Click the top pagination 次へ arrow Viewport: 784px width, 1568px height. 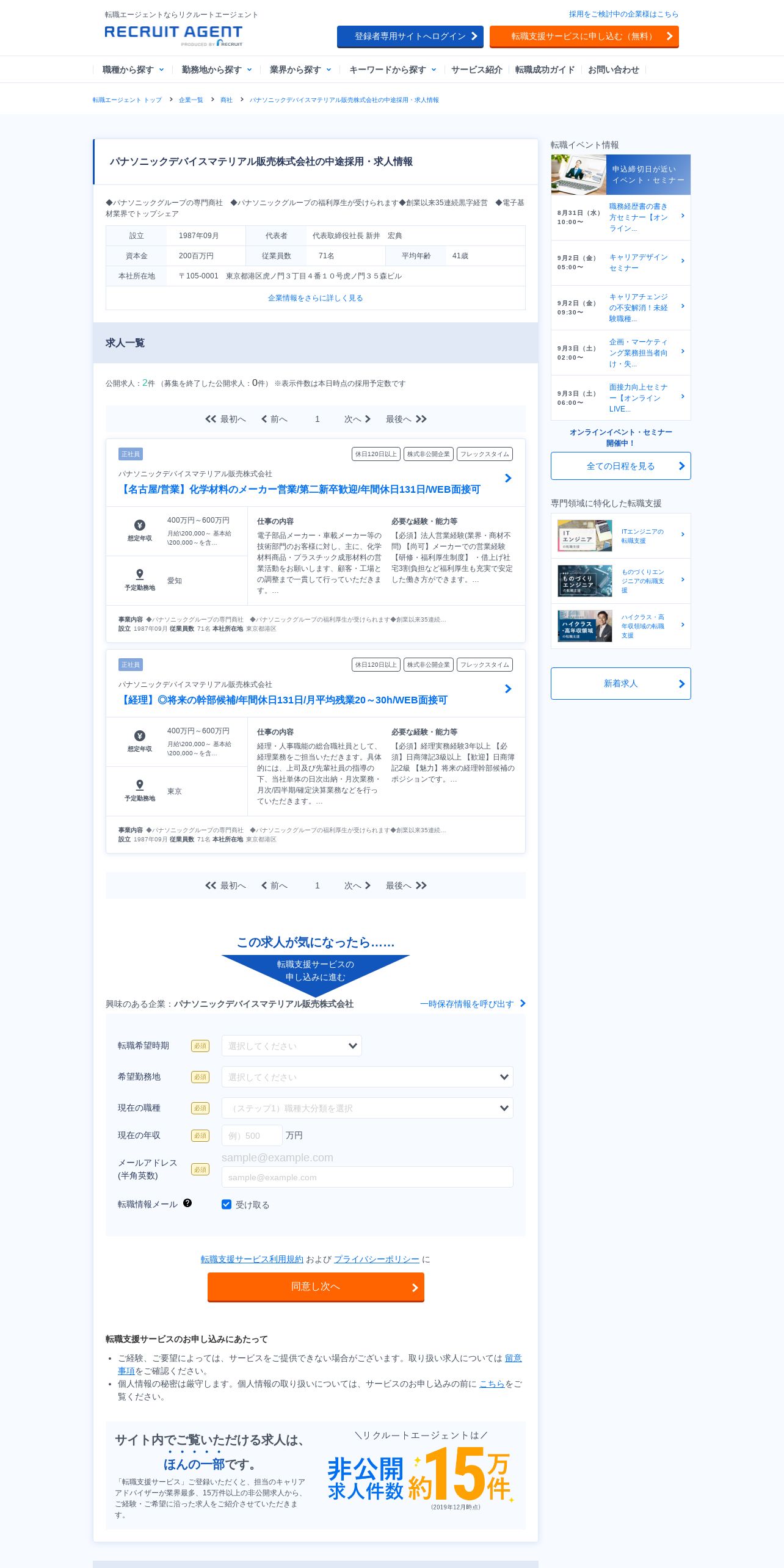368,419
